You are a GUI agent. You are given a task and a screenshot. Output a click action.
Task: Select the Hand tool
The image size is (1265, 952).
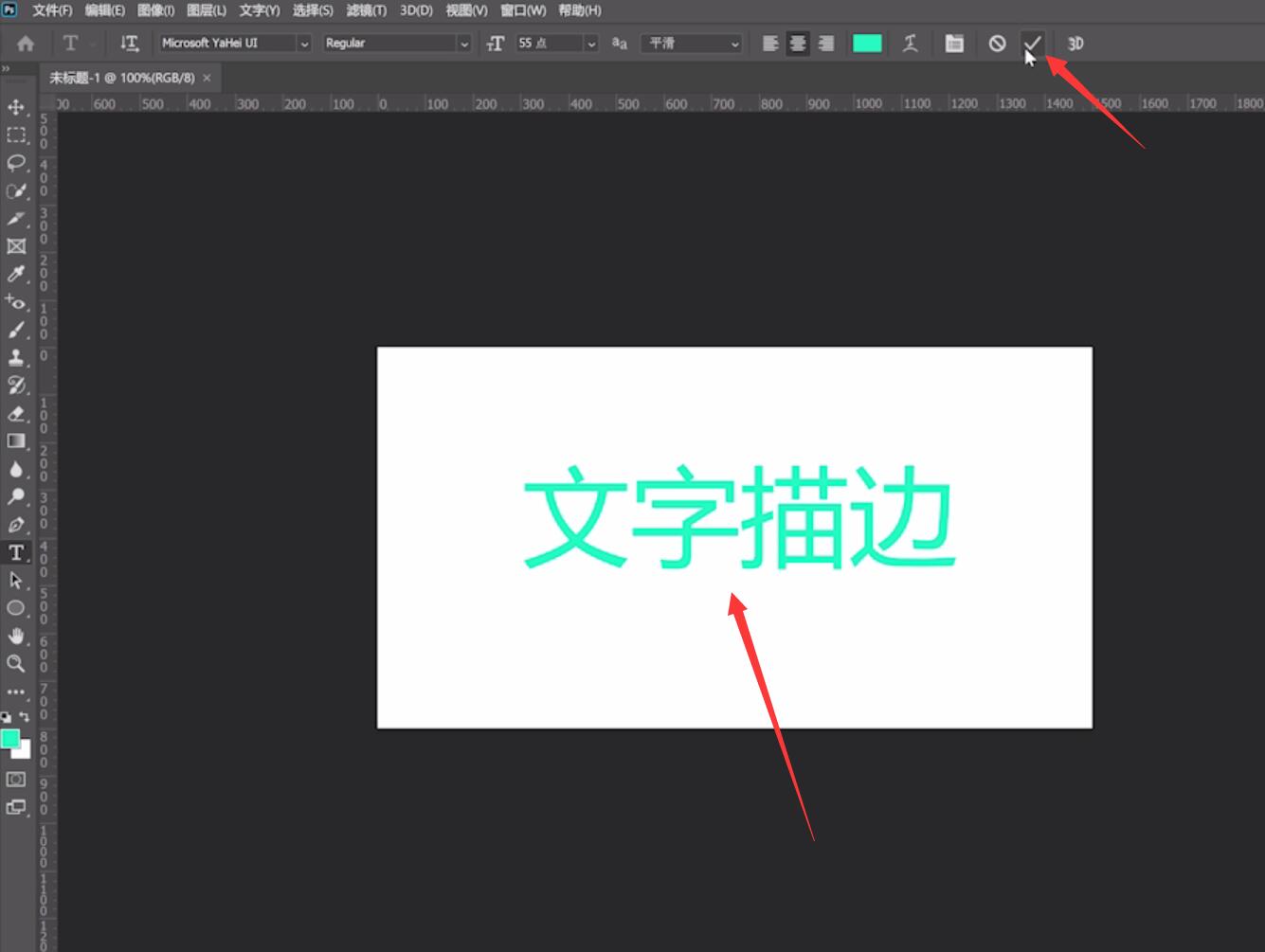point(16,636)
